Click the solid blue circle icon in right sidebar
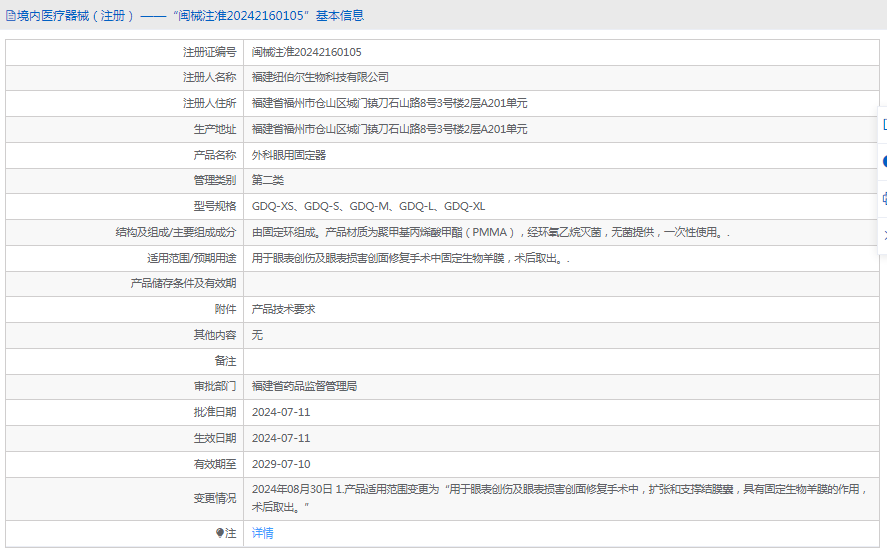The height and width of the screenshot is (557, 887). coord(884,161)
